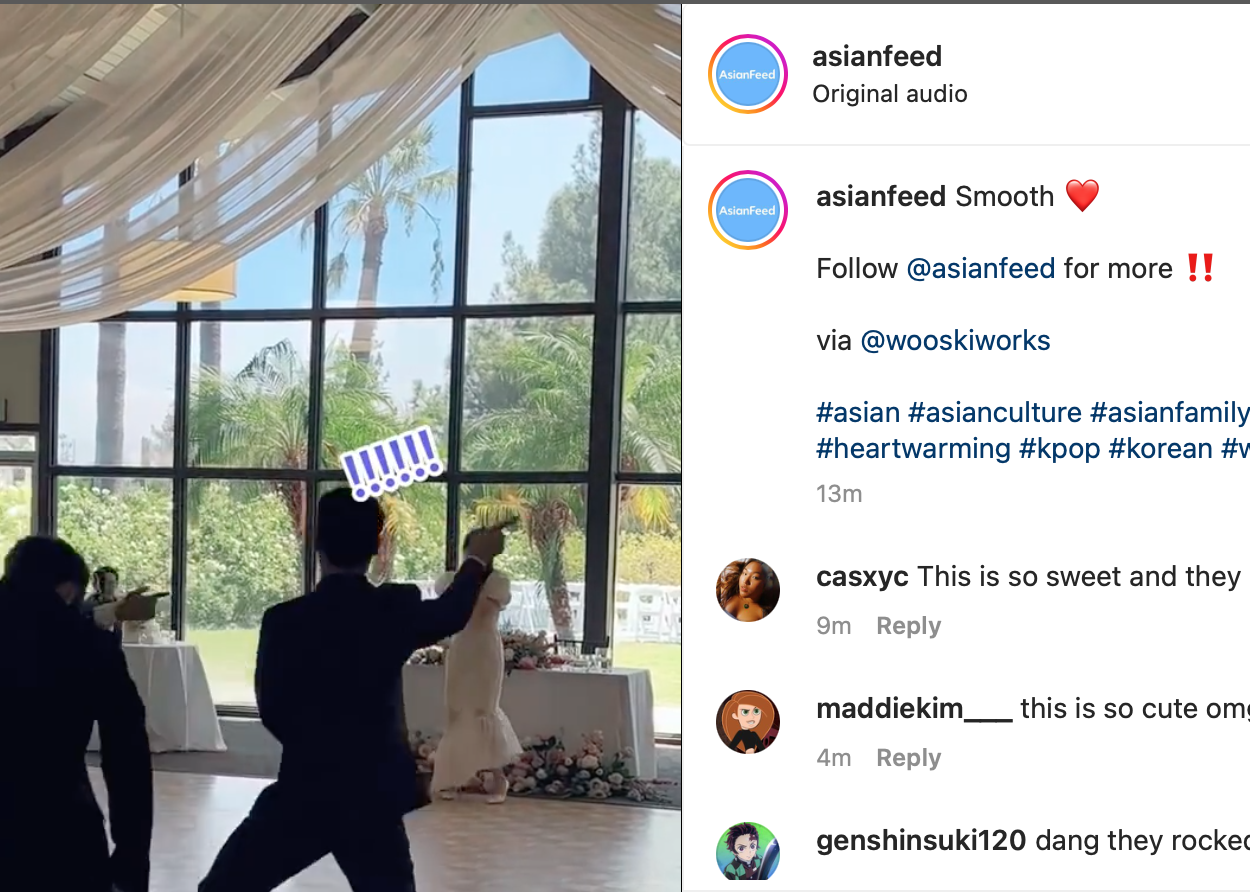Viewport: 1250px width, 892px height.
Task: Open the #kpop hashtag
Action: pos(1059,449)
